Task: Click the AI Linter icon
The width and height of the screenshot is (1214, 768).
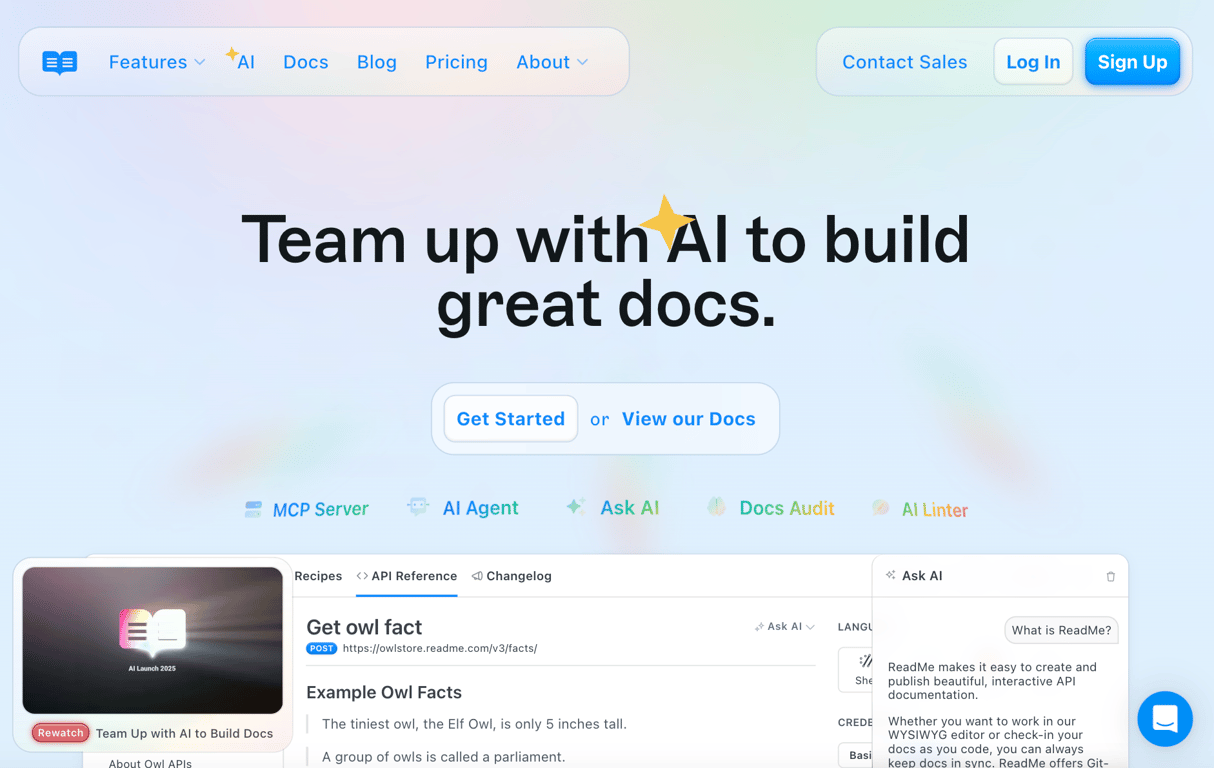Action: (x=880, y=509)
